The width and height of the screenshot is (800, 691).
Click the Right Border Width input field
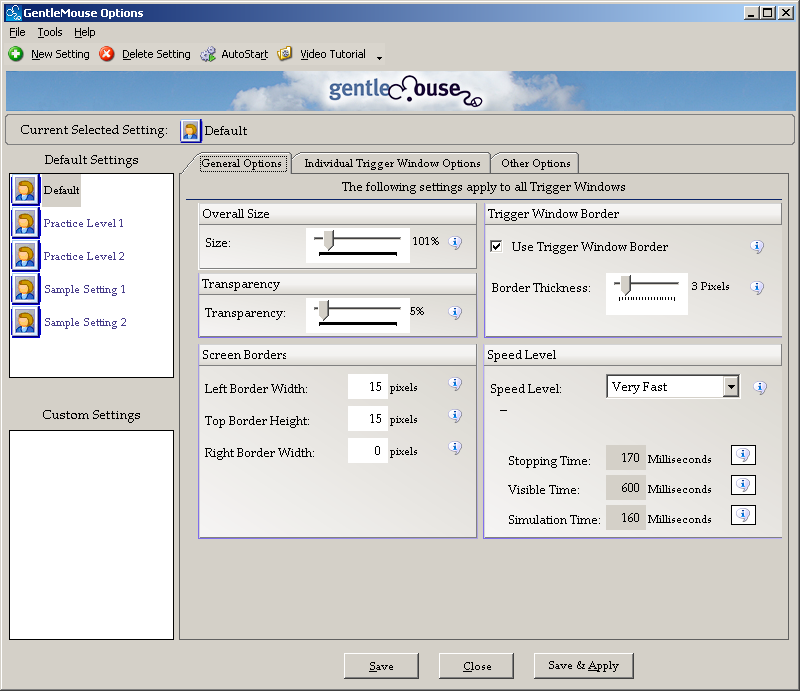(367, 451)
